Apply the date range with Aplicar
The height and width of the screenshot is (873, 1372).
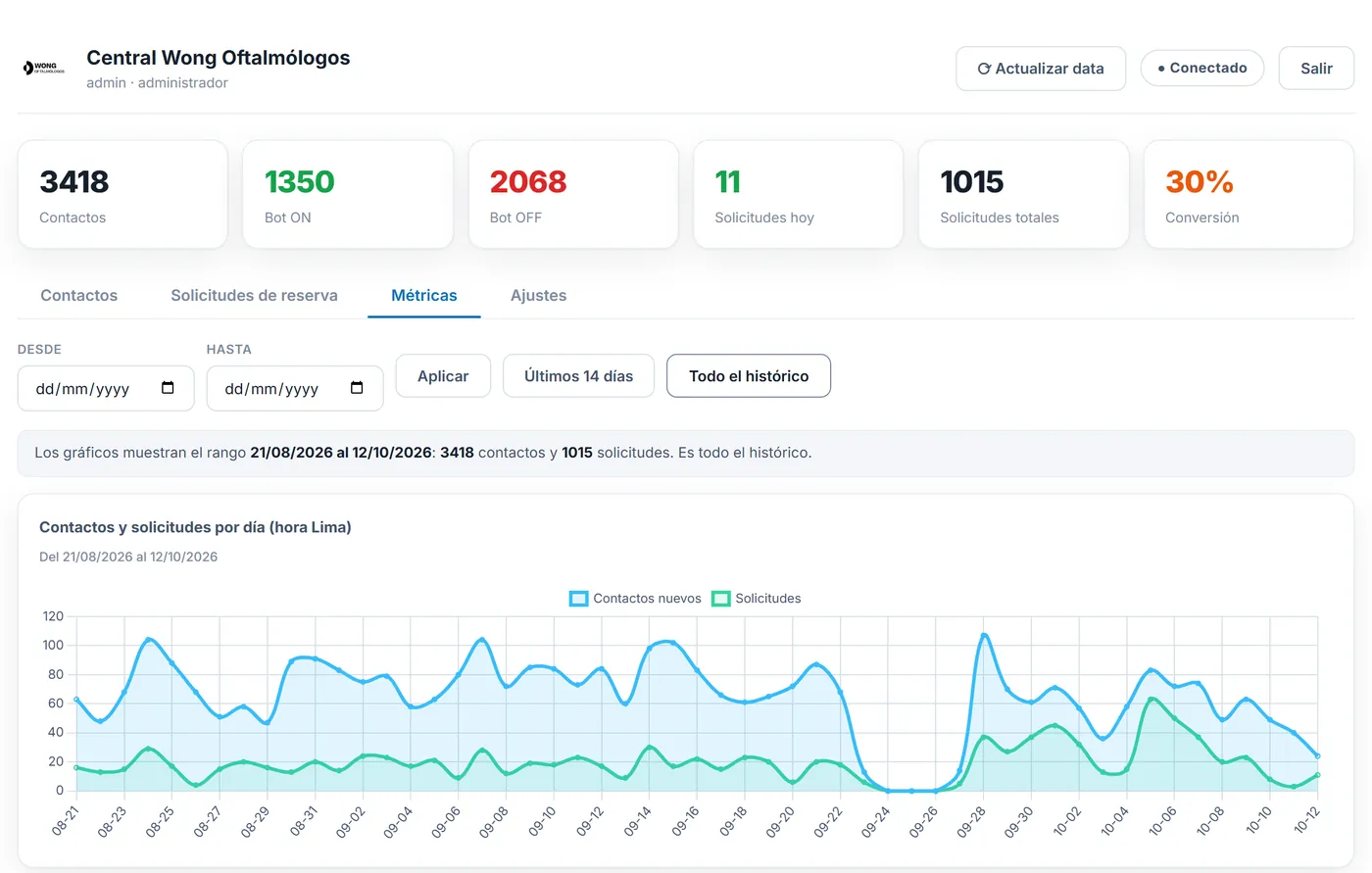click(443, 376)
